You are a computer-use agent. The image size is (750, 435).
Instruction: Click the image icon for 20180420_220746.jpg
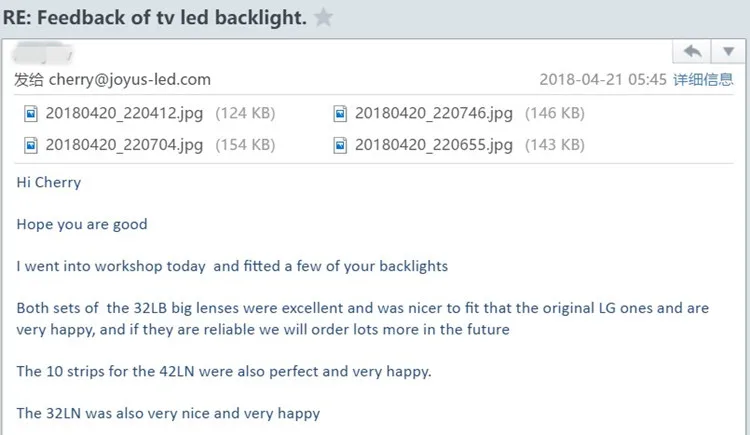tap(340, 114)
